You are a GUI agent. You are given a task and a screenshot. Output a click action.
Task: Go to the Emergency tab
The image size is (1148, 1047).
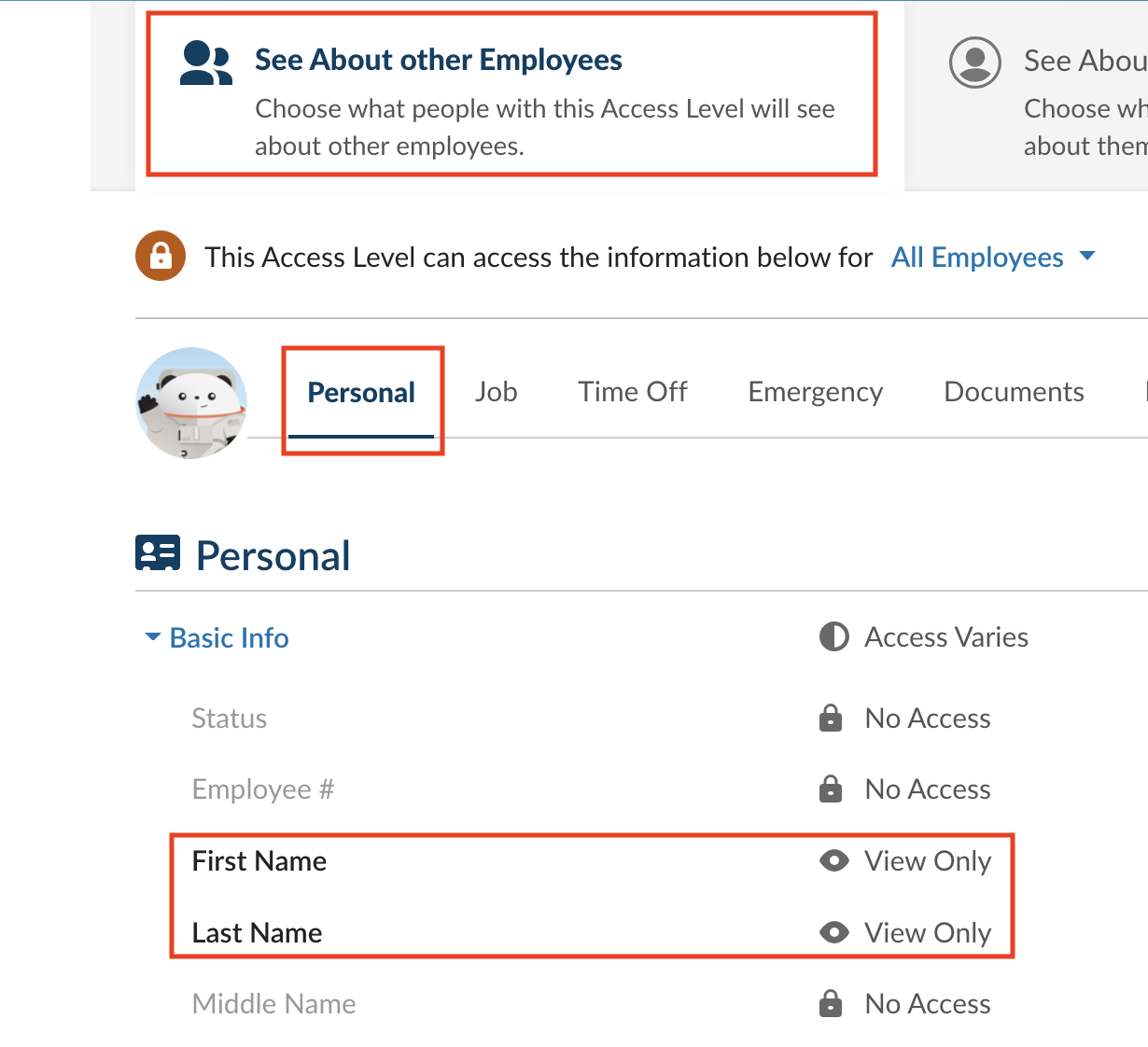pos(815,392)
